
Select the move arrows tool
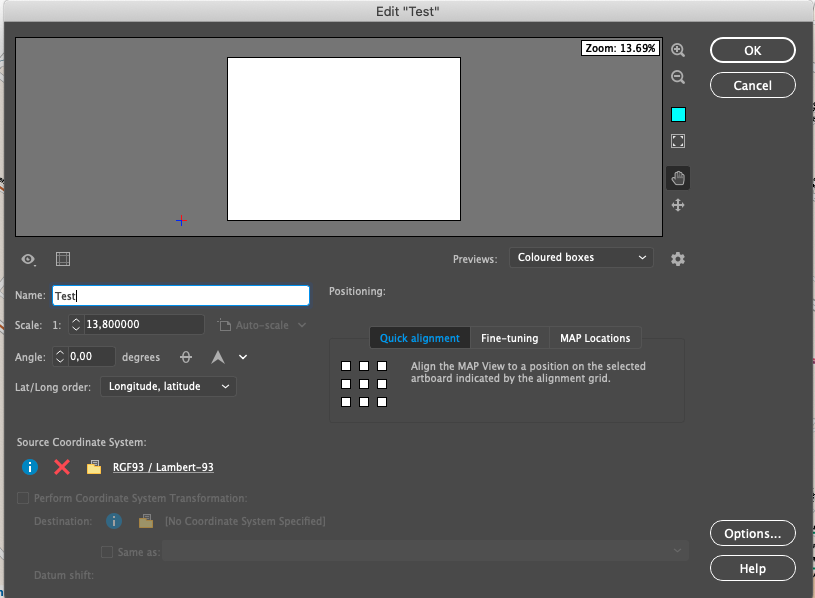click(x=678, y=205)
